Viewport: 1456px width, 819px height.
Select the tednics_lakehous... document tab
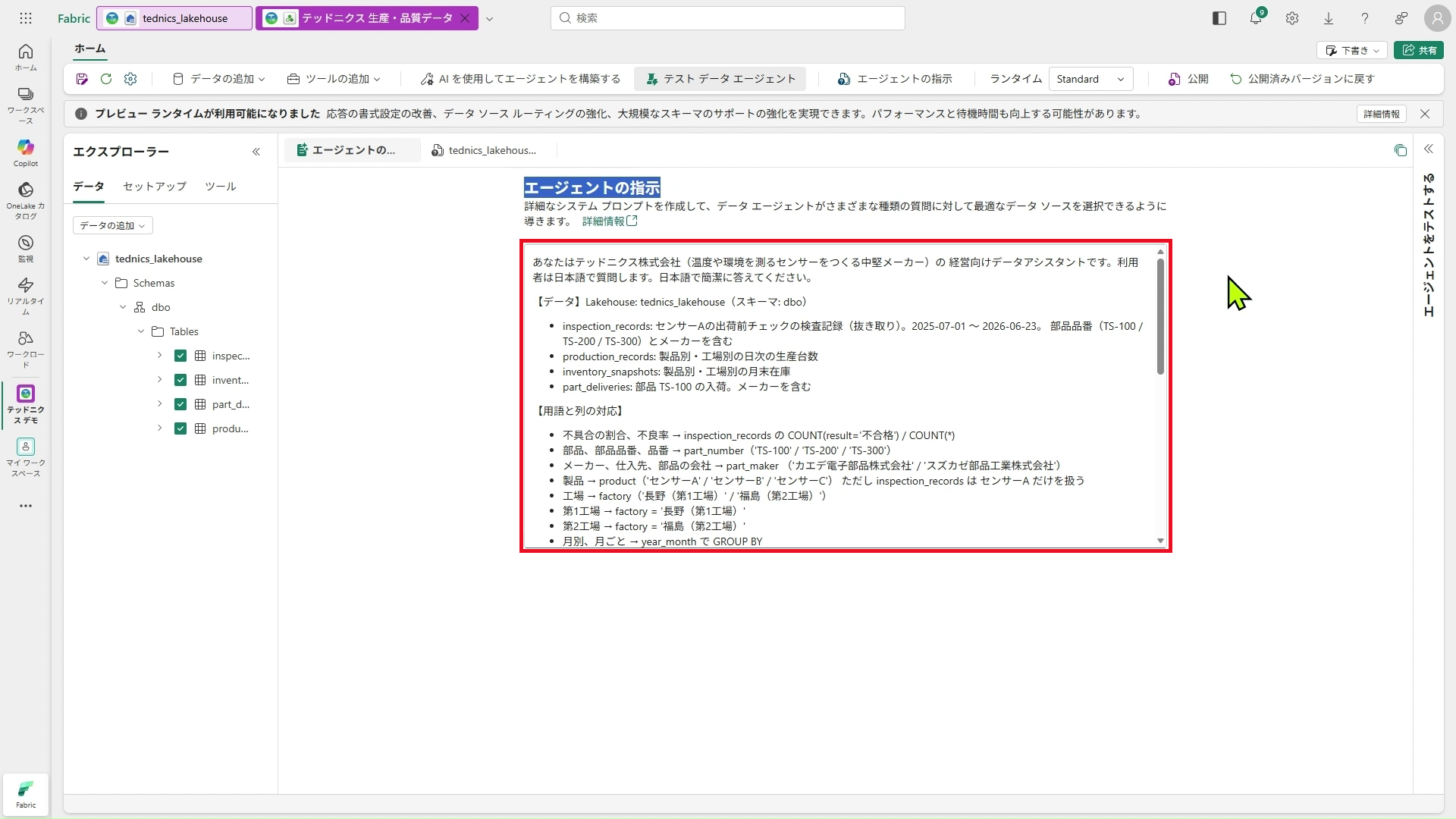click(484, 150)
